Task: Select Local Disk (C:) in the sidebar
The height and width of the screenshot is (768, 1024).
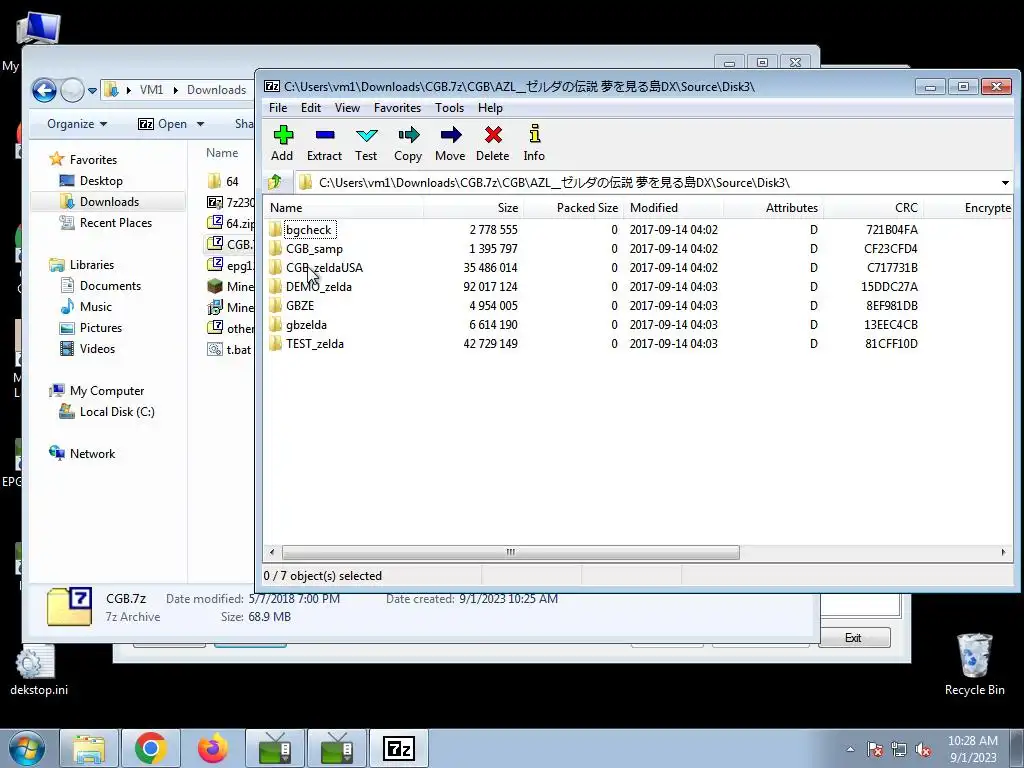Action: click(117, 412)
